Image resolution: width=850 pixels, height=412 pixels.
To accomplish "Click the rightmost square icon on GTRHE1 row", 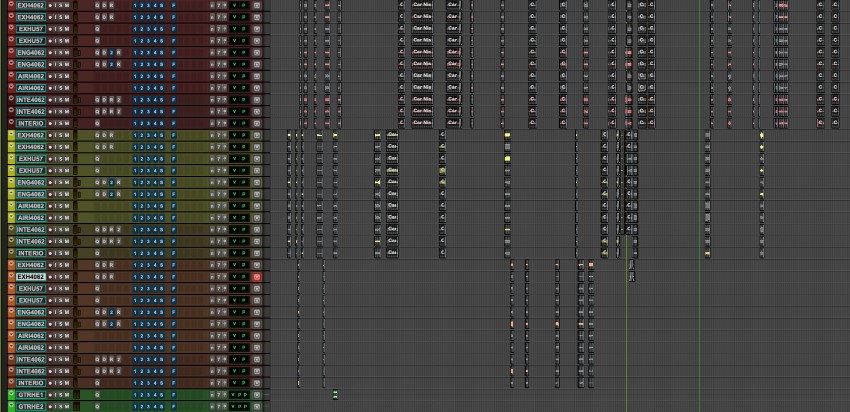I will 257,395.
